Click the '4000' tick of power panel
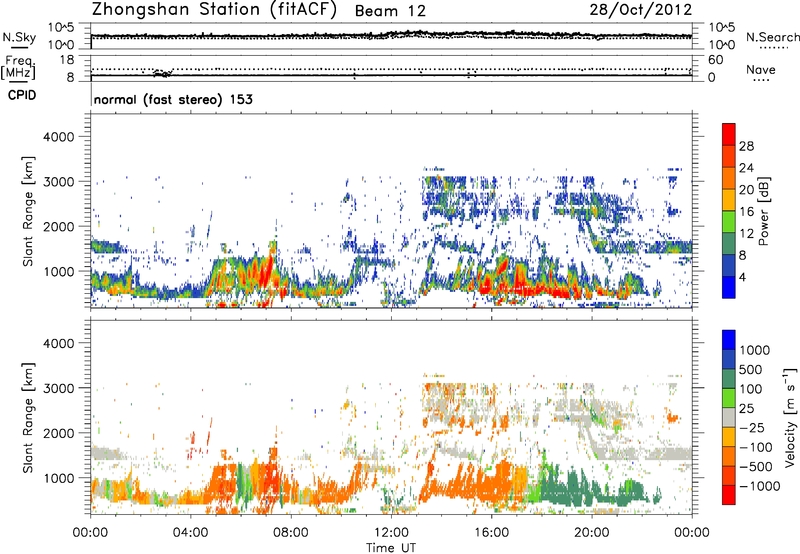 58,137
